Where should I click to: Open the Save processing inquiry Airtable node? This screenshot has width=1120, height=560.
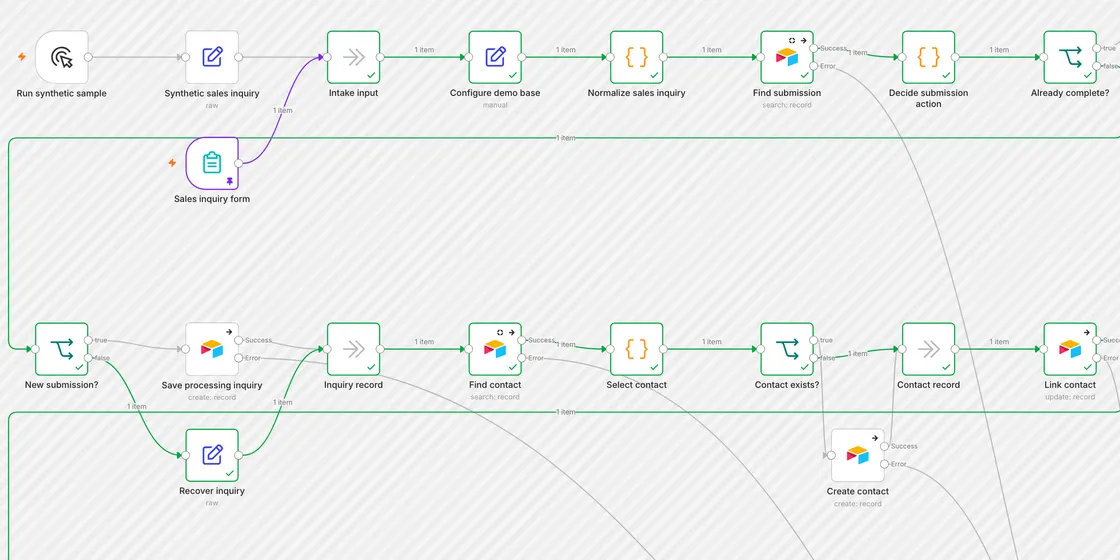click(x=212, y=349)
